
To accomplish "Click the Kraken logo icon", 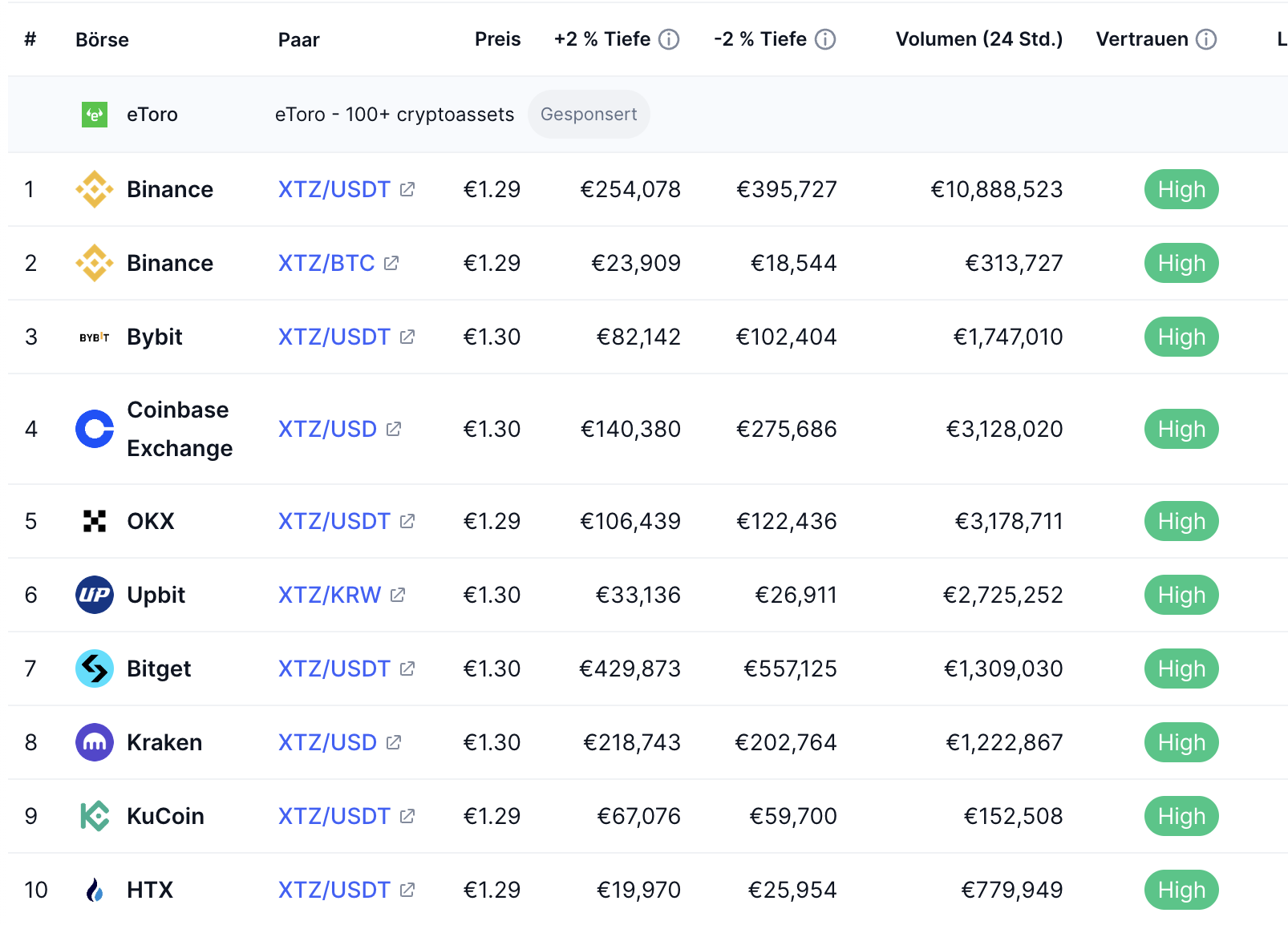I will point(95,742).
